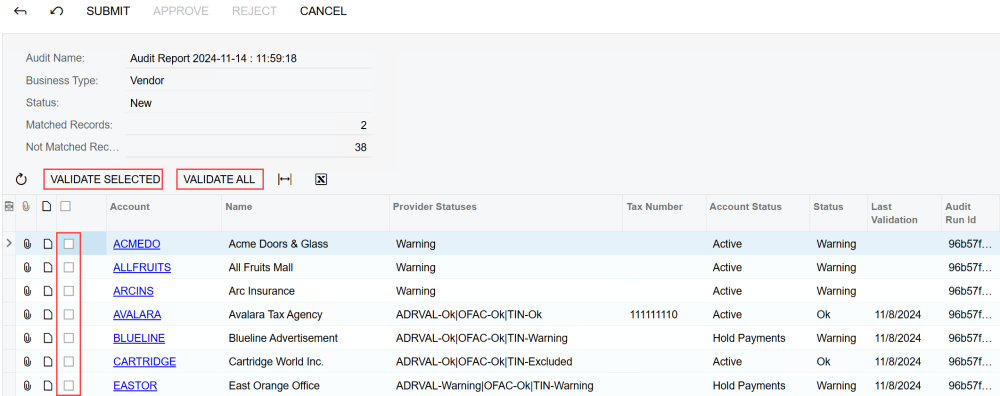Click the note document icon for ACMEDO
1000x396 pixels.
[x=47, y=244]
